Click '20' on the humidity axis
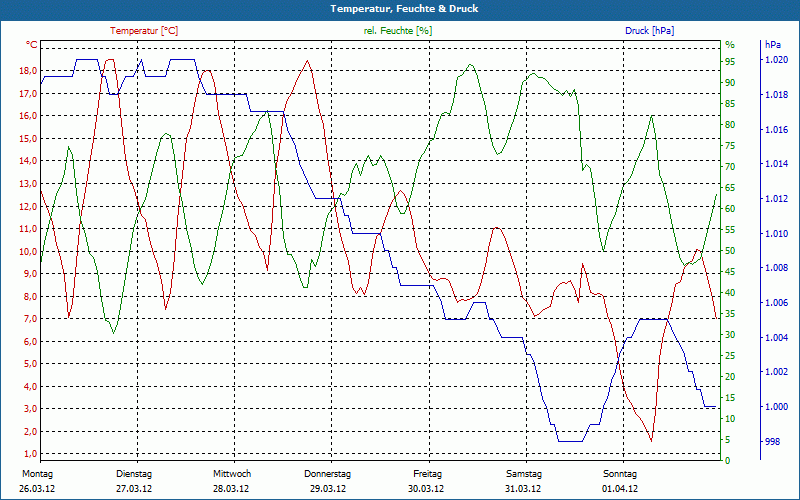The image size is (800, 500). pyautogui.click(x=730, y=377)
